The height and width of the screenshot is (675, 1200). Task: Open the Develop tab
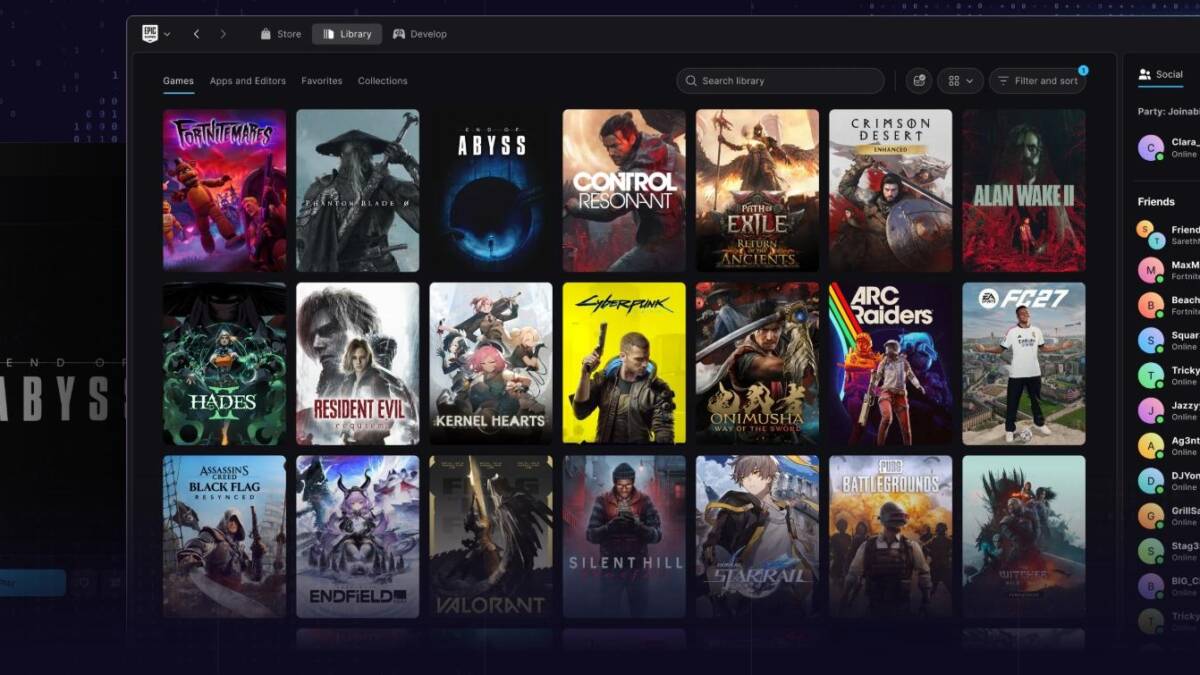coord(419,34)
